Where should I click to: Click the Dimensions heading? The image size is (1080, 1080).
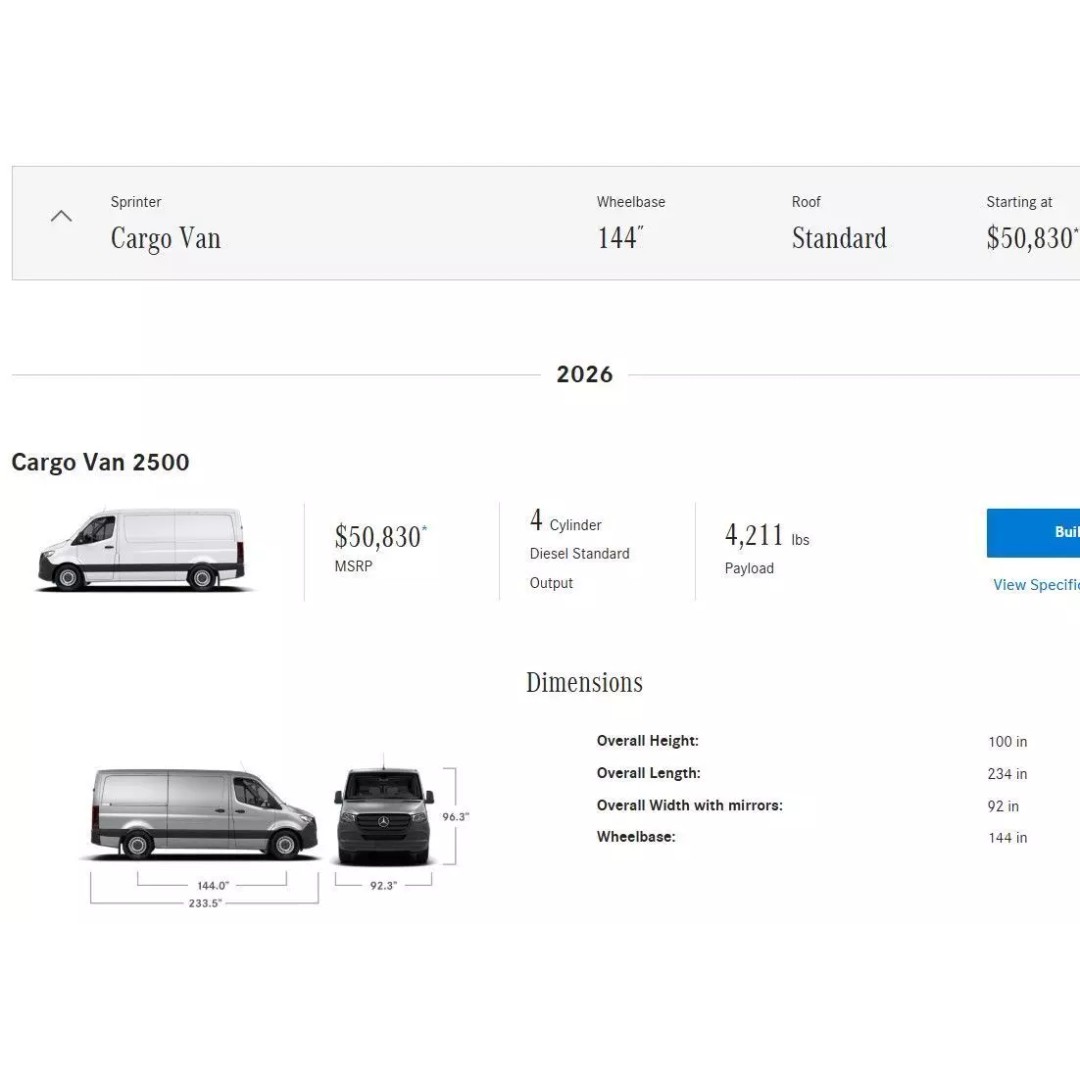click(585, 683)
